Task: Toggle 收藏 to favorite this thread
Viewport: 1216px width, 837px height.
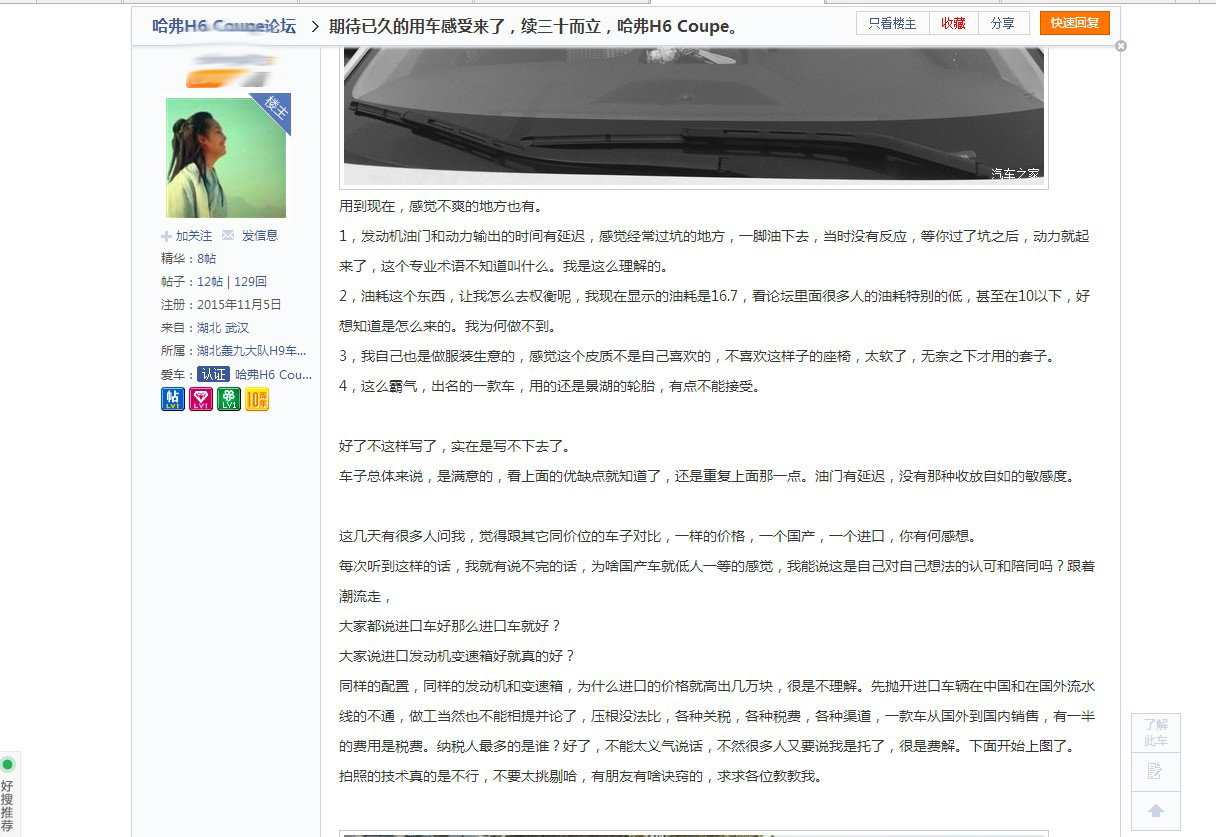Action: click(x=952, y=22)
